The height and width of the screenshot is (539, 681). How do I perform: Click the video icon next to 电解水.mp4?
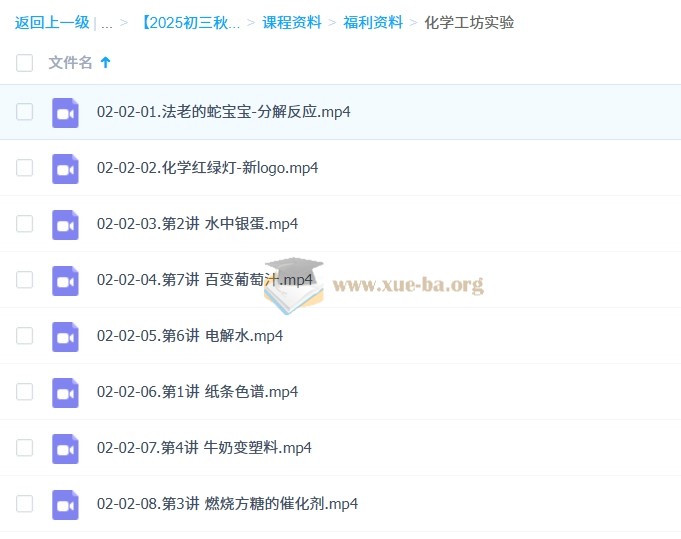65,336
